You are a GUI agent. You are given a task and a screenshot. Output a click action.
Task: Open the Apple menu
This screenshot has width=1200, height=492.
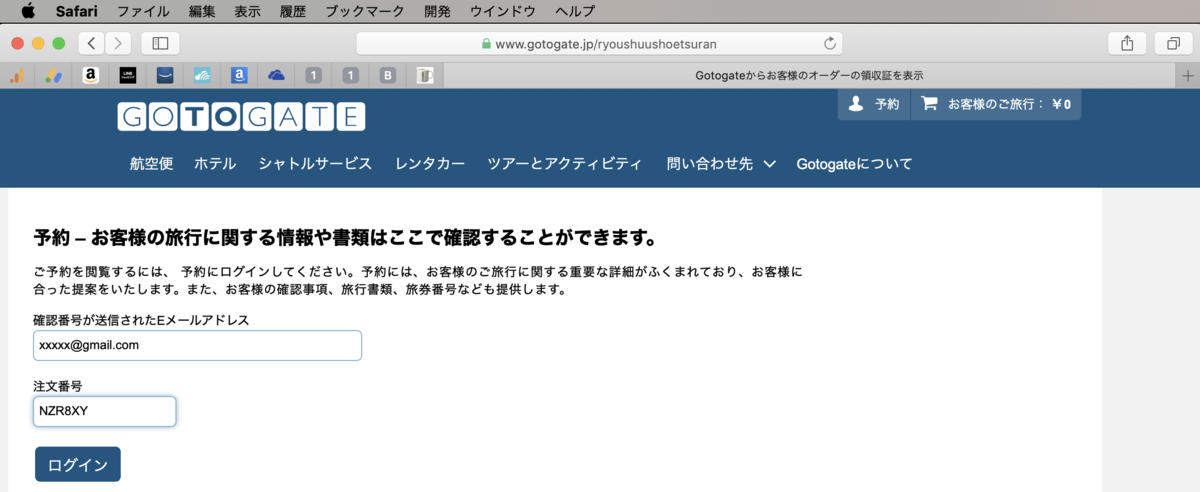pyautogui.click(x=27, y=11)
